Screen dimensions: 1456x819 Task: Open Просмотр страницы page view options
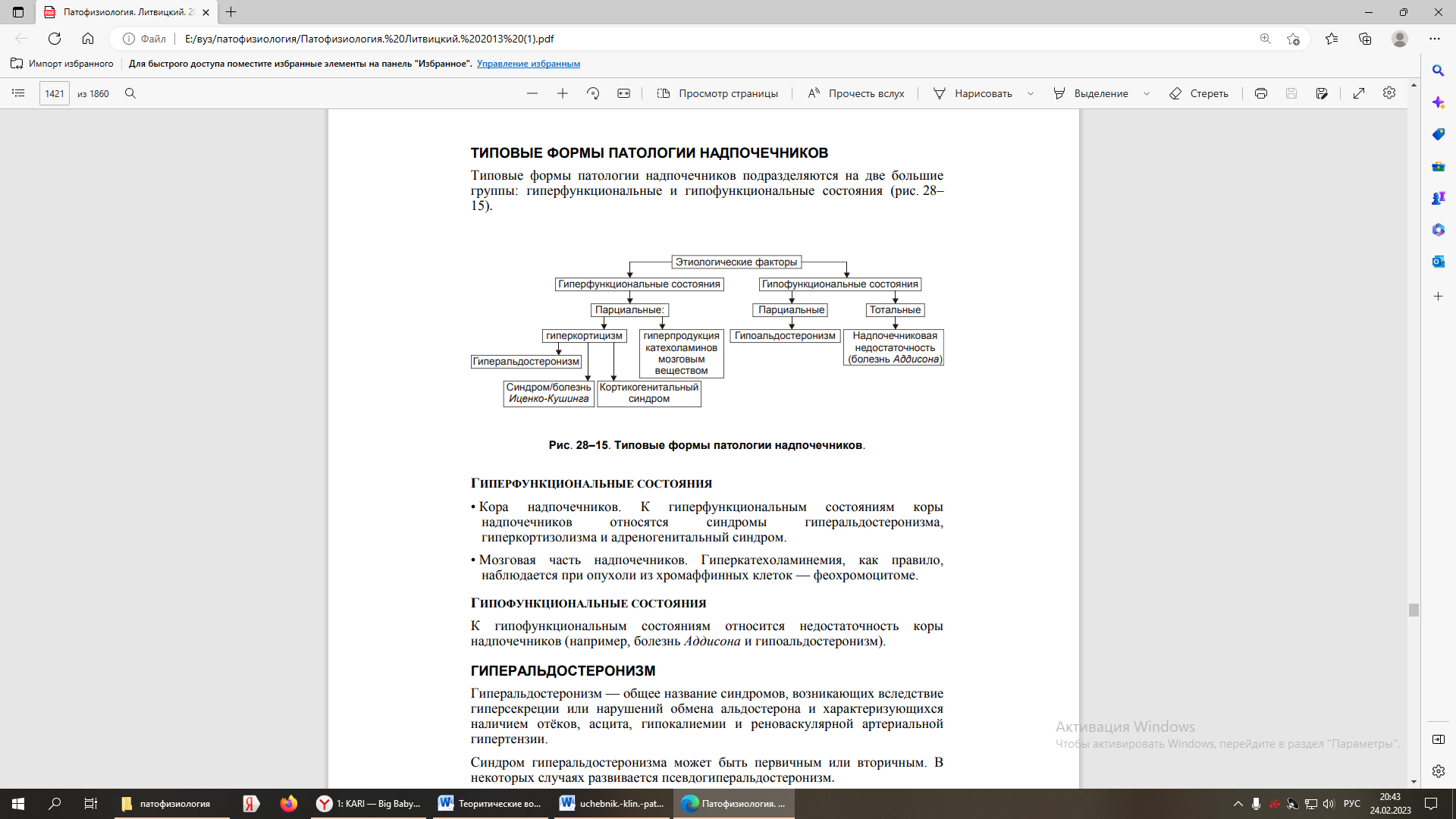pos(717,93)
